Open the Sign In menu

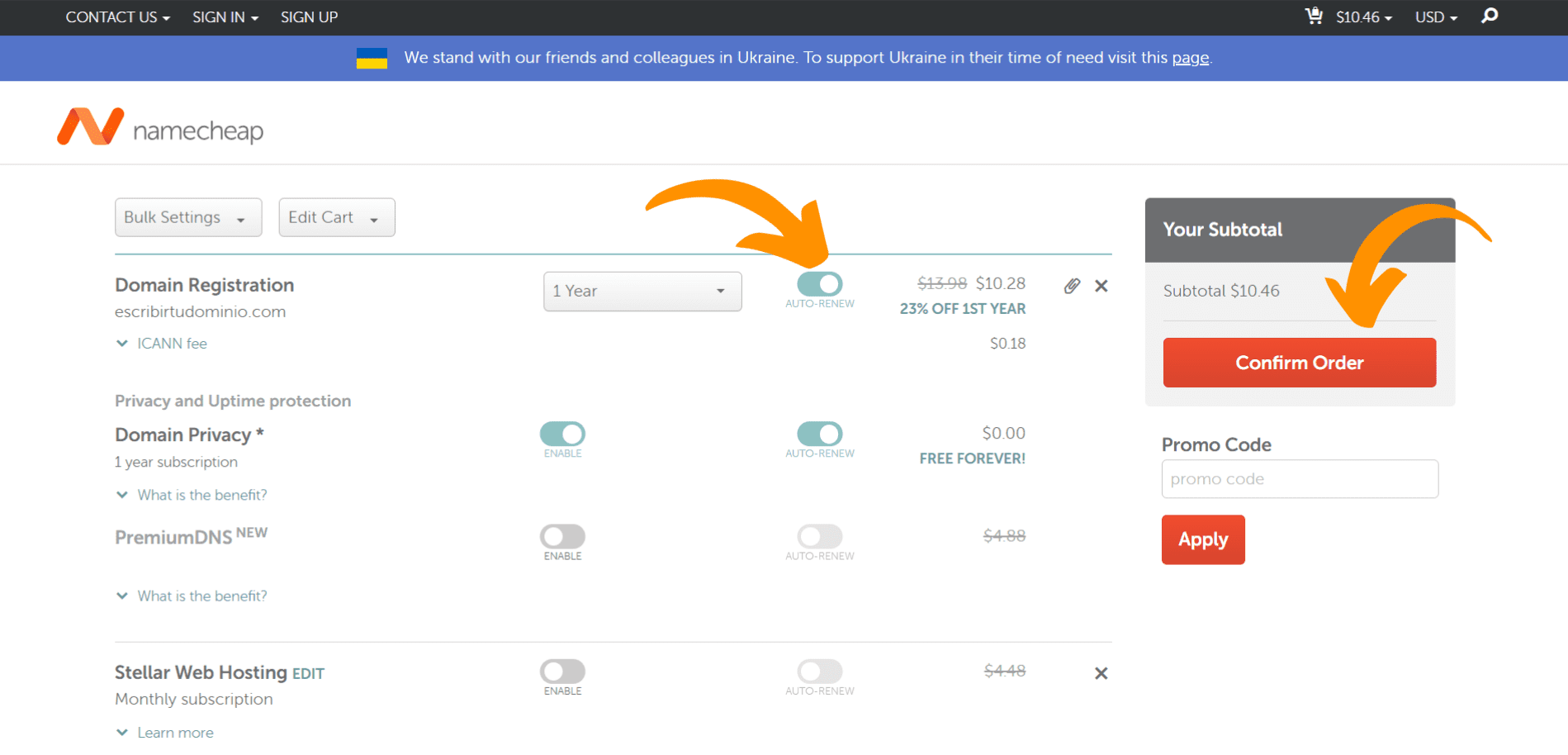tap(225, 17)
